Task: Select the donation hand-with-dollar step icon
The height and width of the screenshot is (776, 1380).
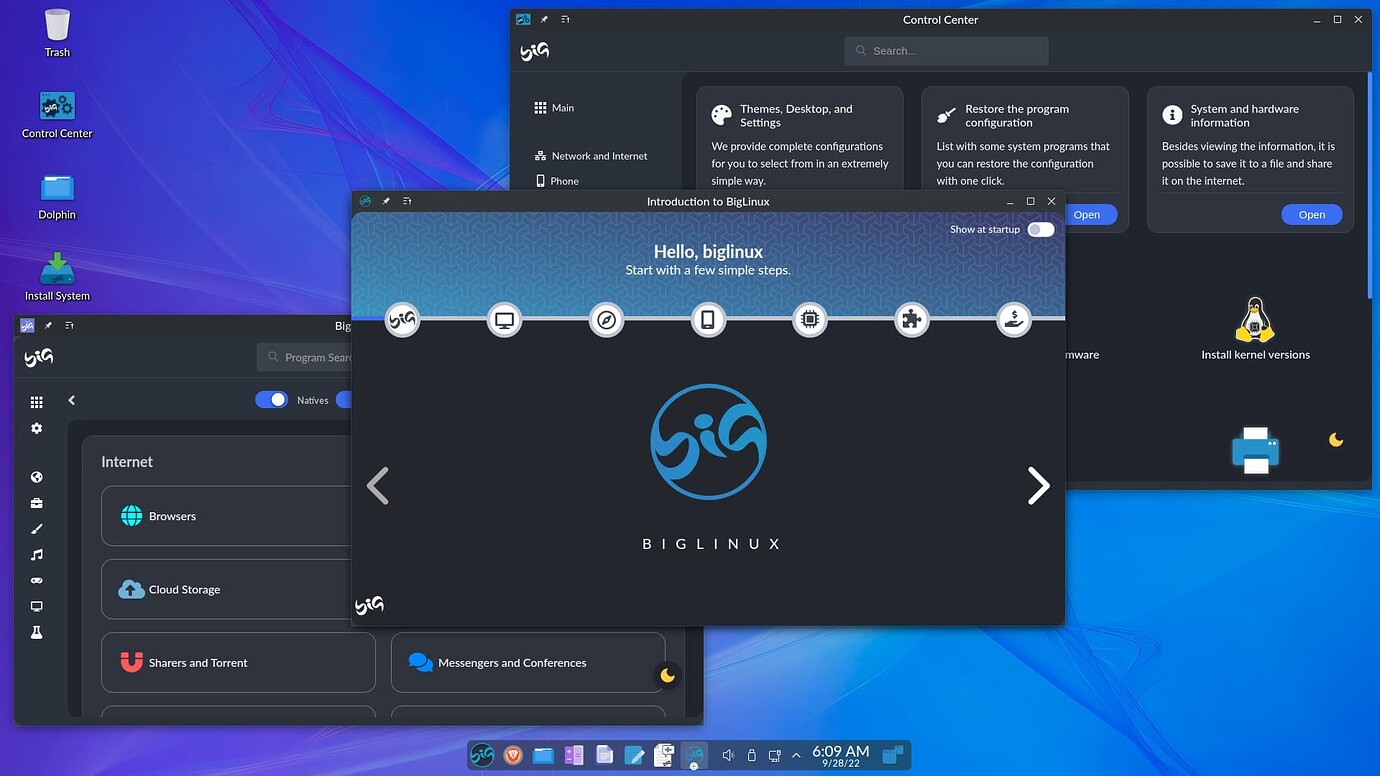Action: click(x=1014, y=320)
